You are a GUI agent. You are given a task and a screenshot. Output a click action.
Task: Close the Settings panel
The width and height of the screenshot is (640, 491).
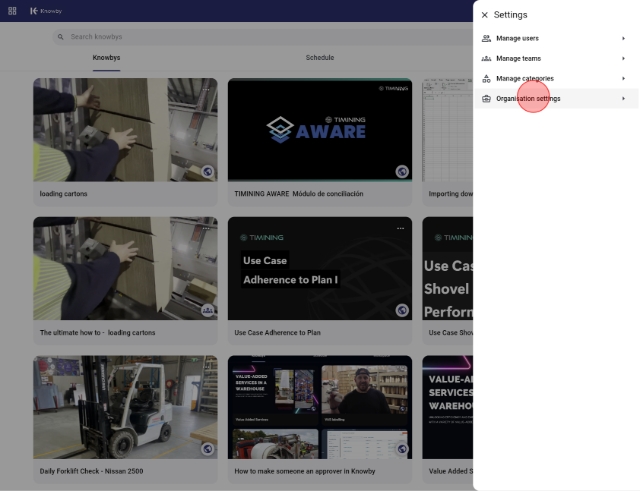pyautogui.click(x=484, y=15)
